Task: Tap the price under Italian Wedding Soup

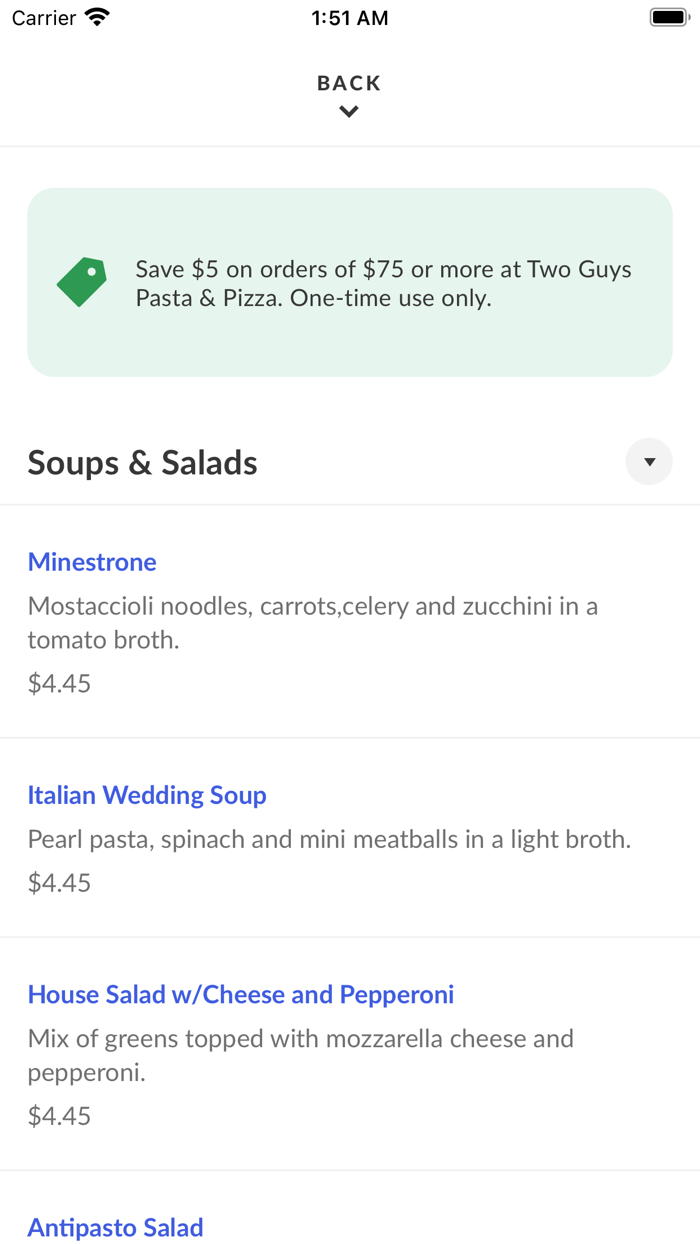Action: 58,882
